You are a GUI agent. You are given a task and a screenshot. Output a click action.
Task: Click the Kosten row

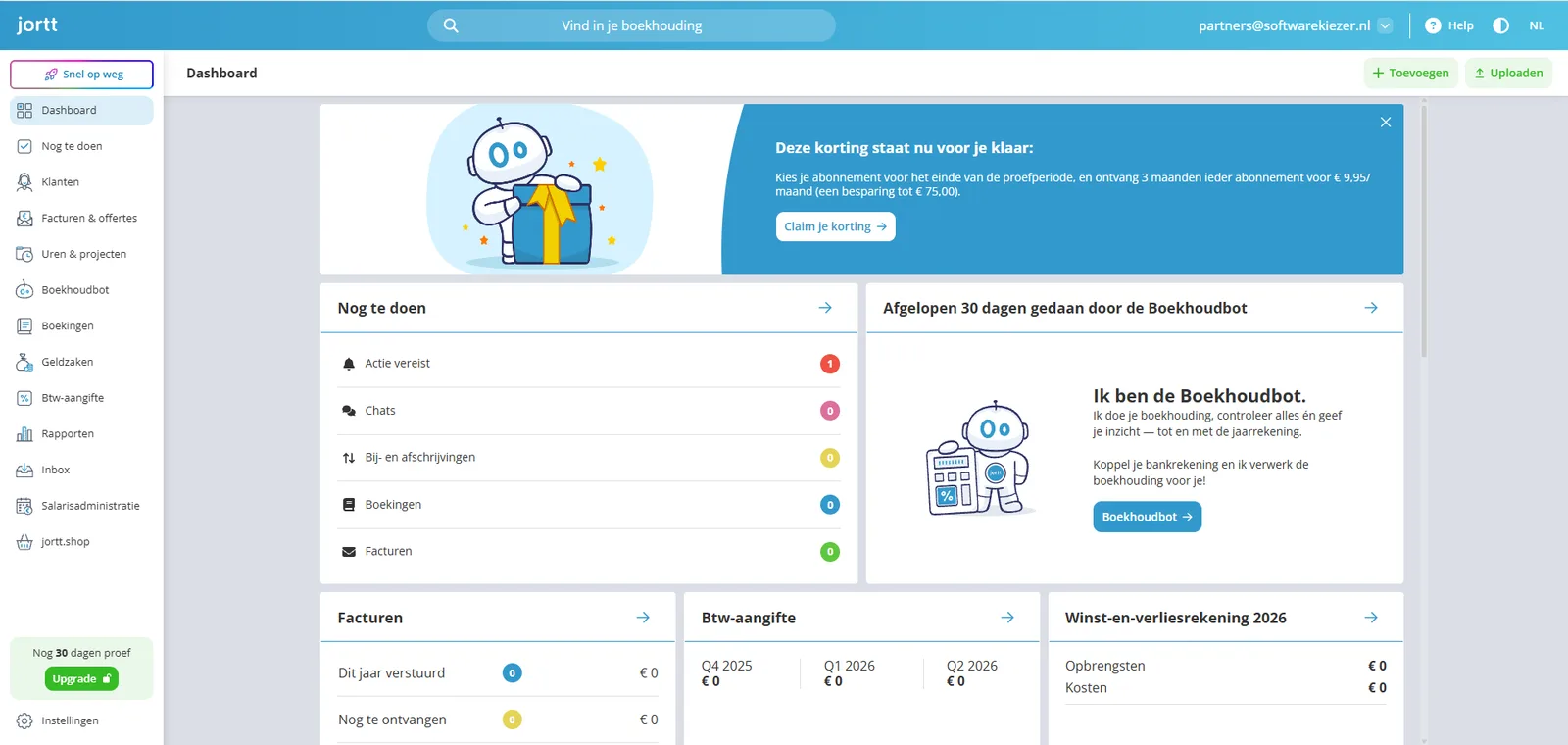pos(1226,688)
